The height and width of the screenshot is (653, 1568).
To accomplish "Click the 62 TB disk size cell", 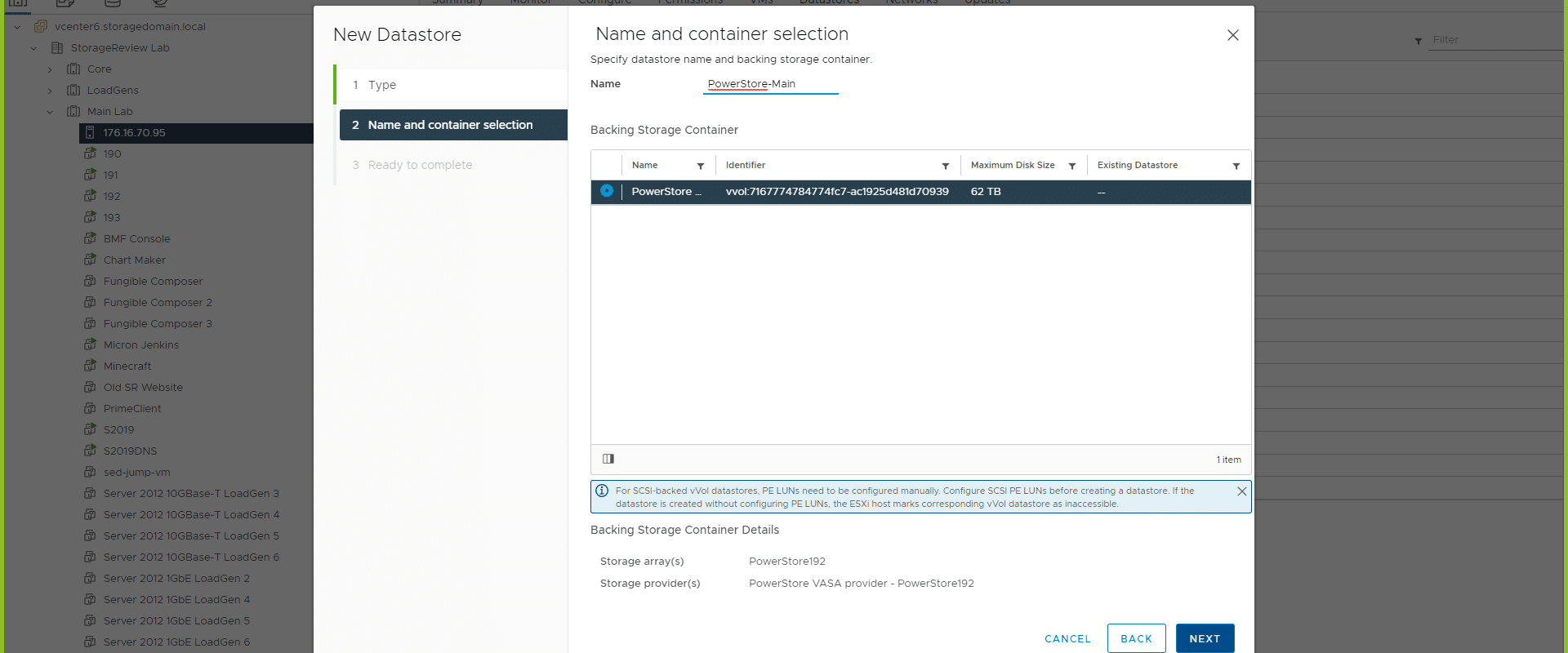I will (986, 192).
